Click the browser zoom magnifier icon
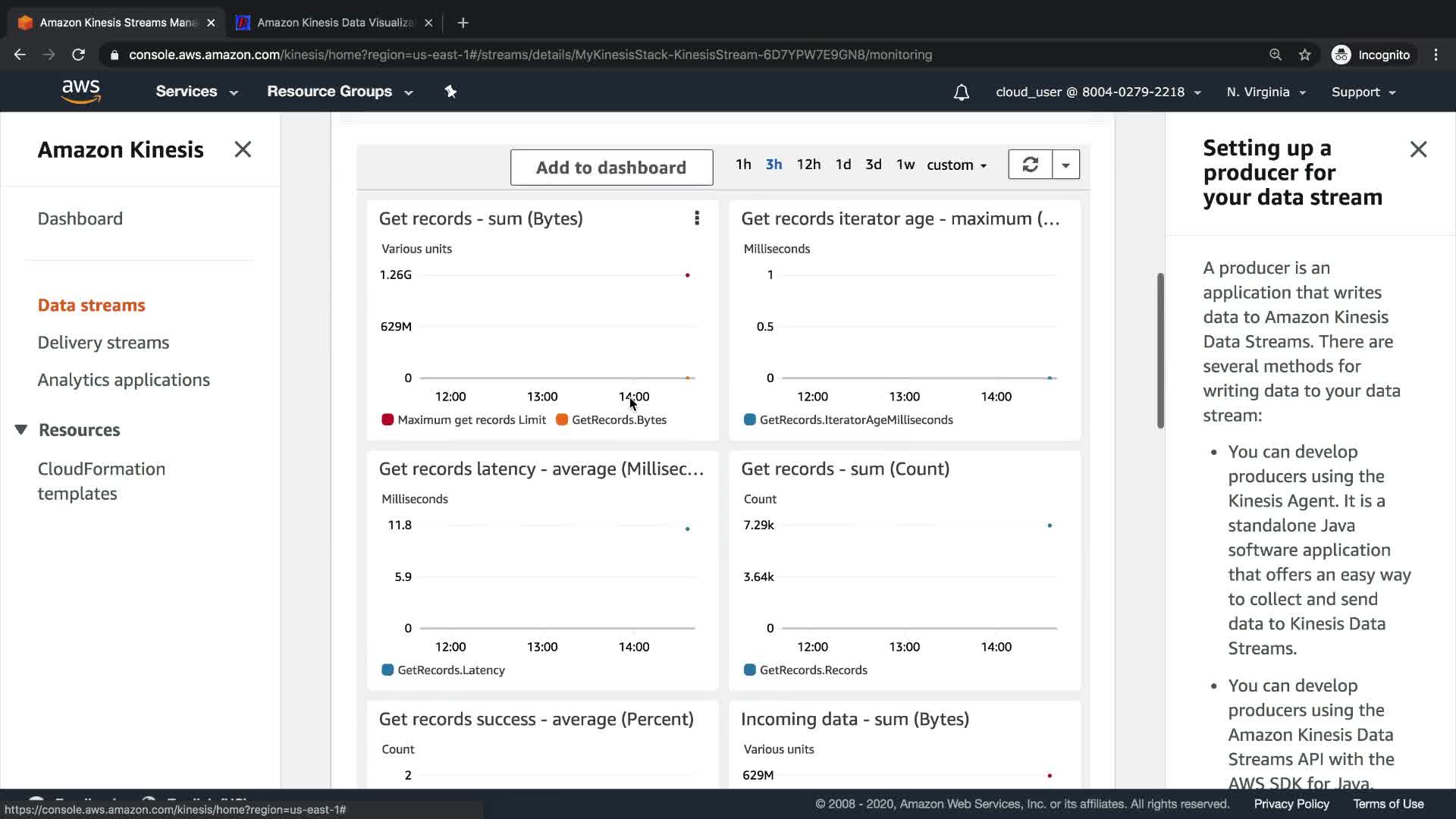The image size is (1456, 819). (x=1276, y=55)
